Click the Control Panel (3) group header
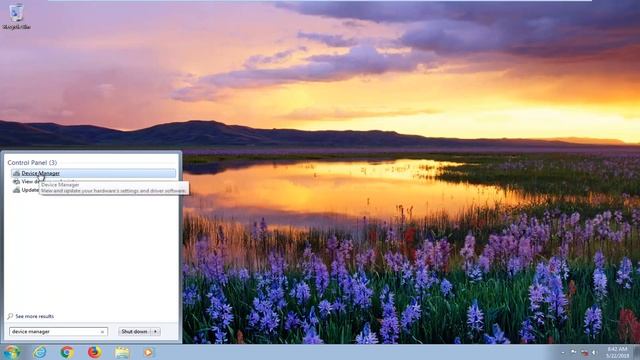640x360 pixels. [x=32, y=162]
